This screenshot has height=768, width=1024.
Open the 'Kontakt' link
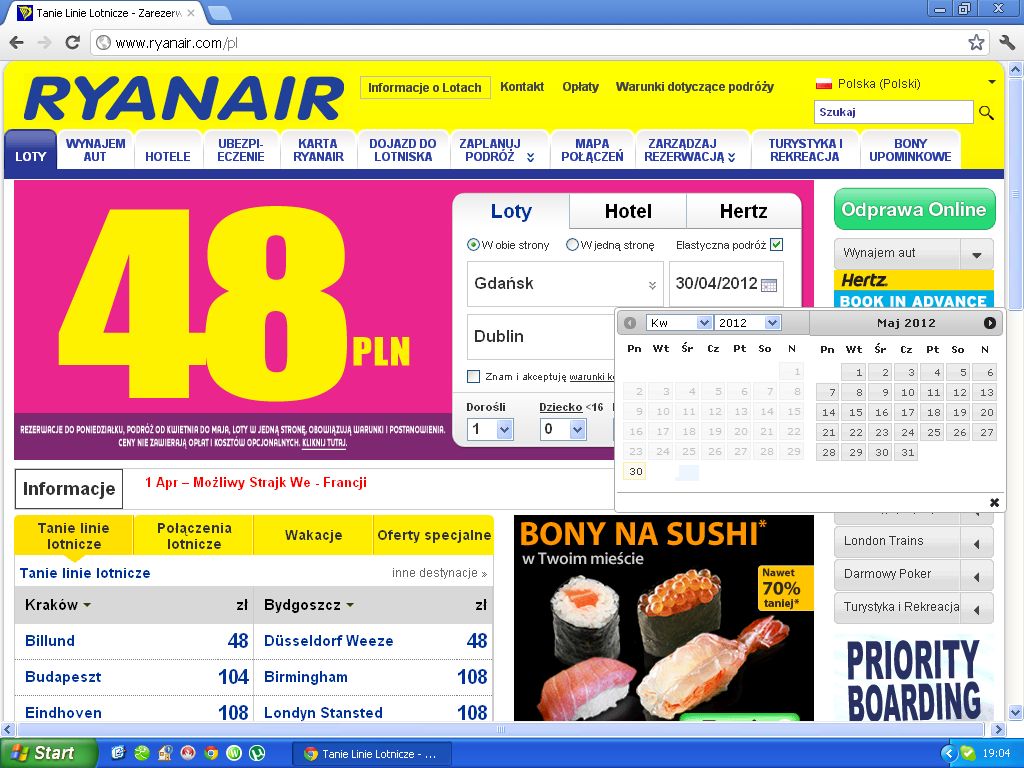pyautogui.click(x=522, y=87)
